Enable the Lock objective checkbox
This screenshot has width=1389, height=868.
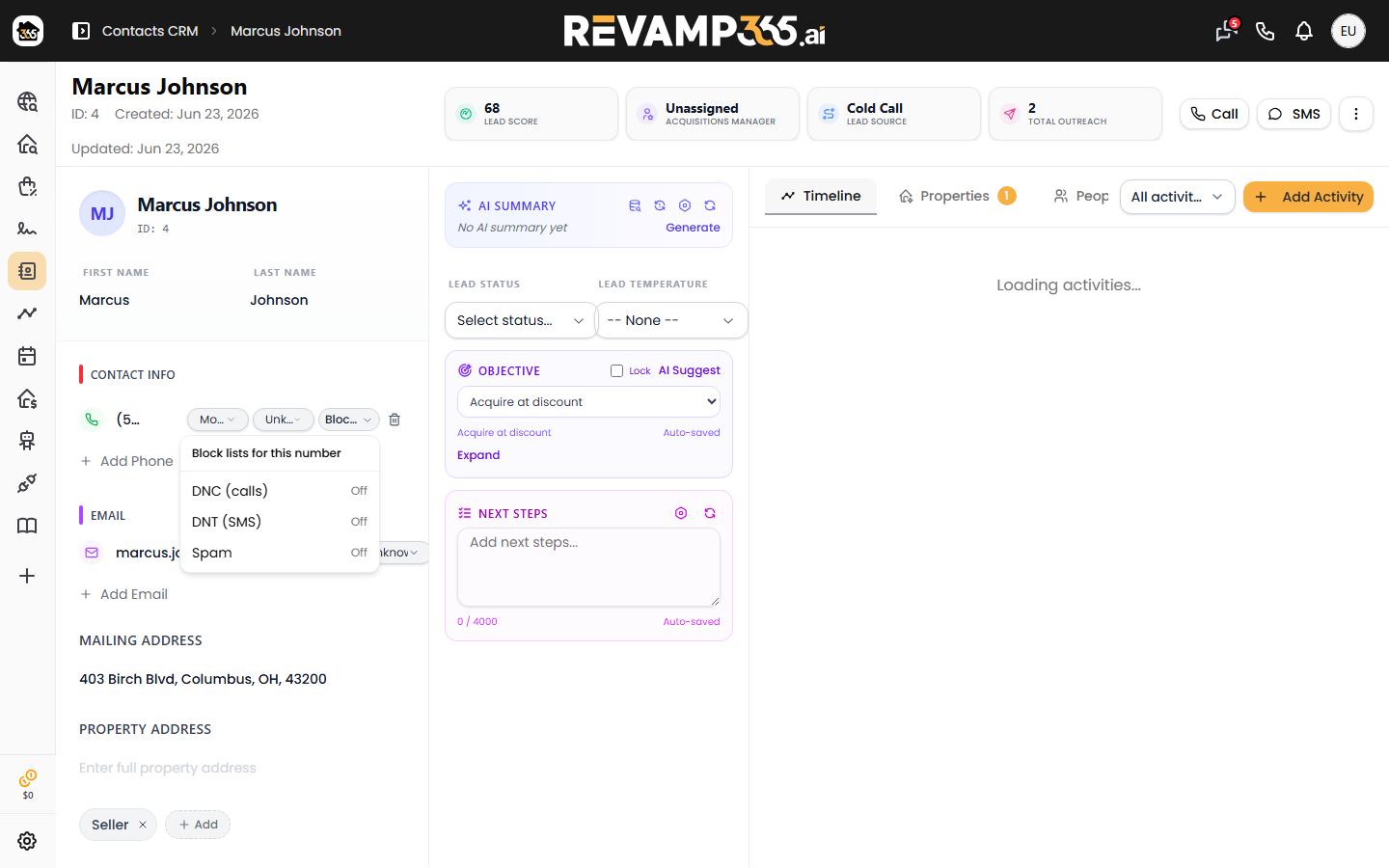point(616,370)
